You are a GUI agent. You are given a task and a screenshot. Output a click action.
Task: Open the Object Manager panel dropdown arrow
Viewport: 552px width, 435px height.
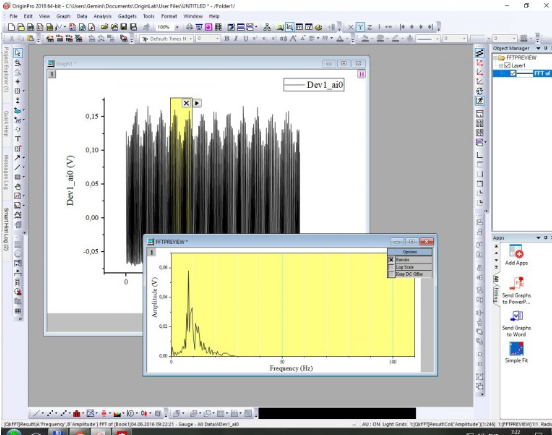click(x=538, y=48)
